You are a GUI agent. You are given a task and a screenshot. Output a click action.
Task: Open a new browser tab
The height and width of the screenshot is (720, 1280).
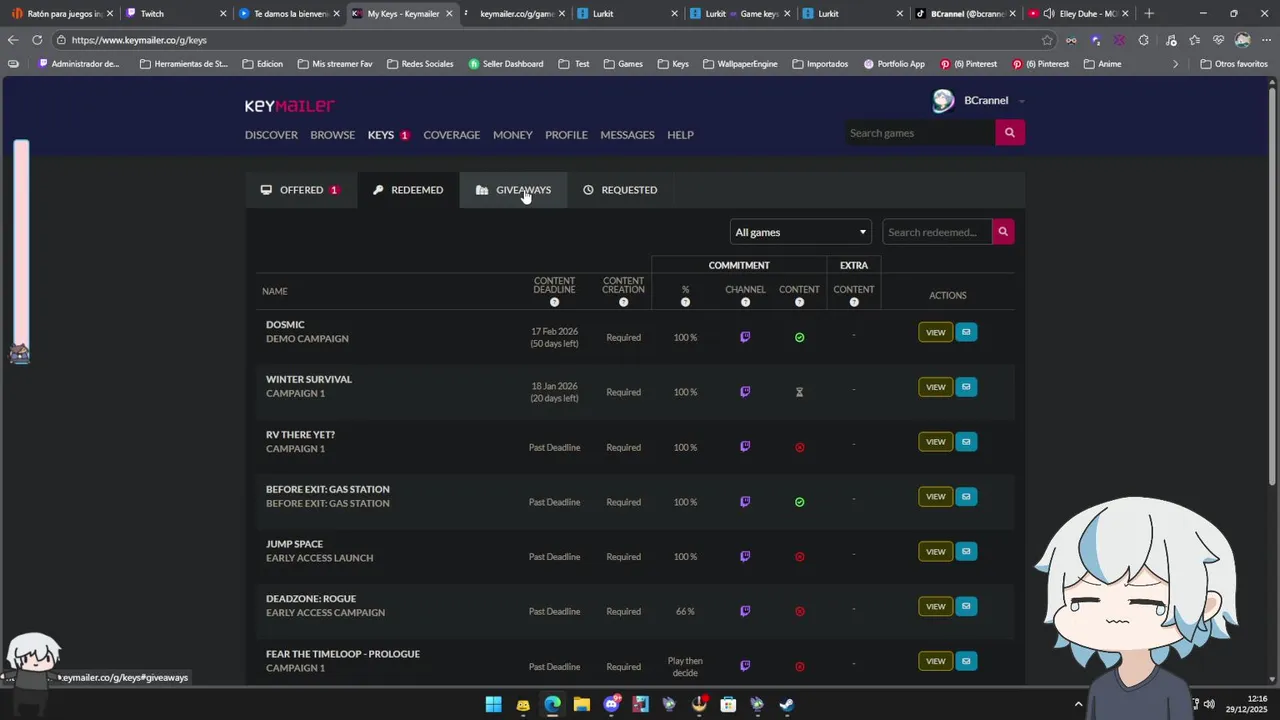[x=1149, y=14]
